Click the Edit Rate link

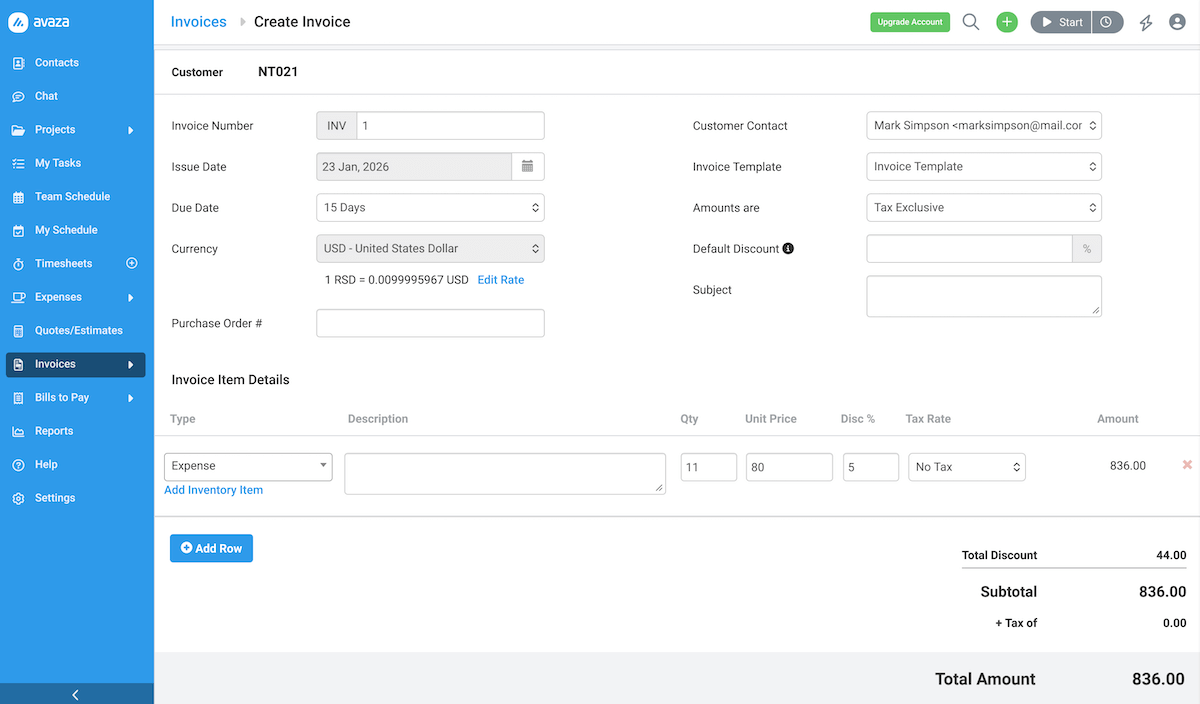[500, 280]
